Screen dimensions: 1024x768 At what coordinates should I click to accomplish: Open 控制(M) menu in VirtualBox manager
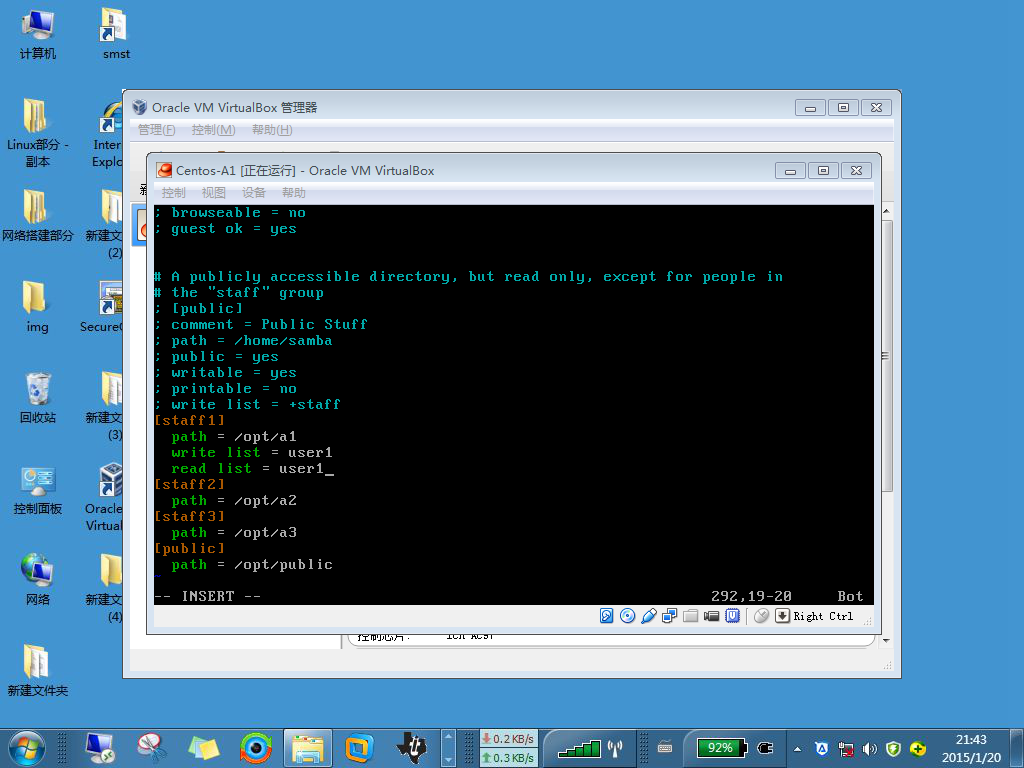(213, 130)
